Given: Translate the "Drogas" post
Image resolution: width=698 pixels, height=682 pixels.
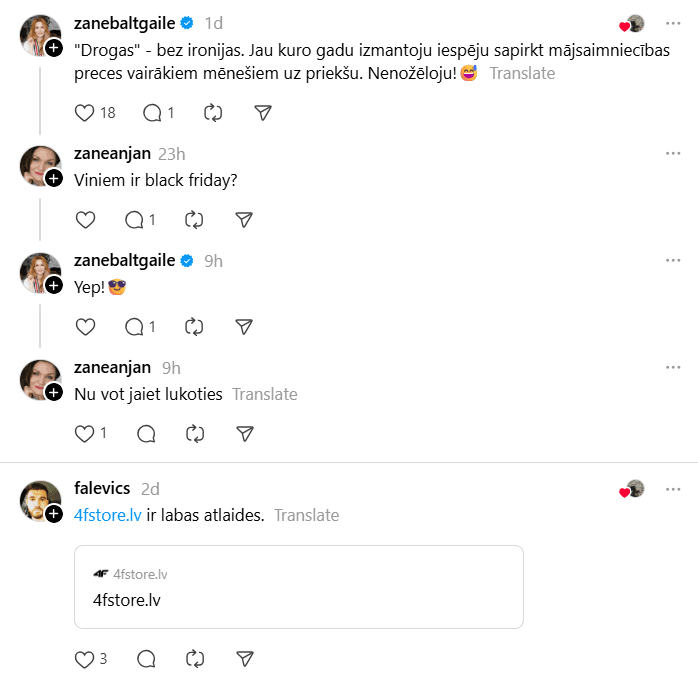Looking at the screenshot, I should coord(522,73).
